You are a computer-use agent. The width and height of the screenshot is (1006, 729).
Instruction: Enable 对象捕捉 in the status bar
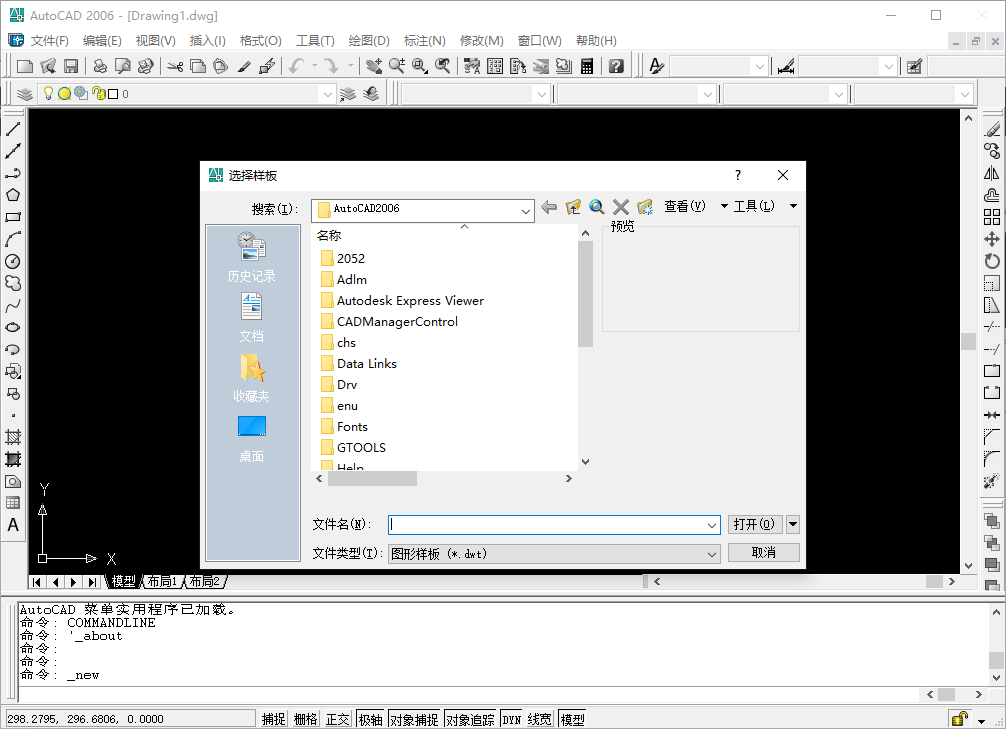pyautogui.click(x=414, y=718)
